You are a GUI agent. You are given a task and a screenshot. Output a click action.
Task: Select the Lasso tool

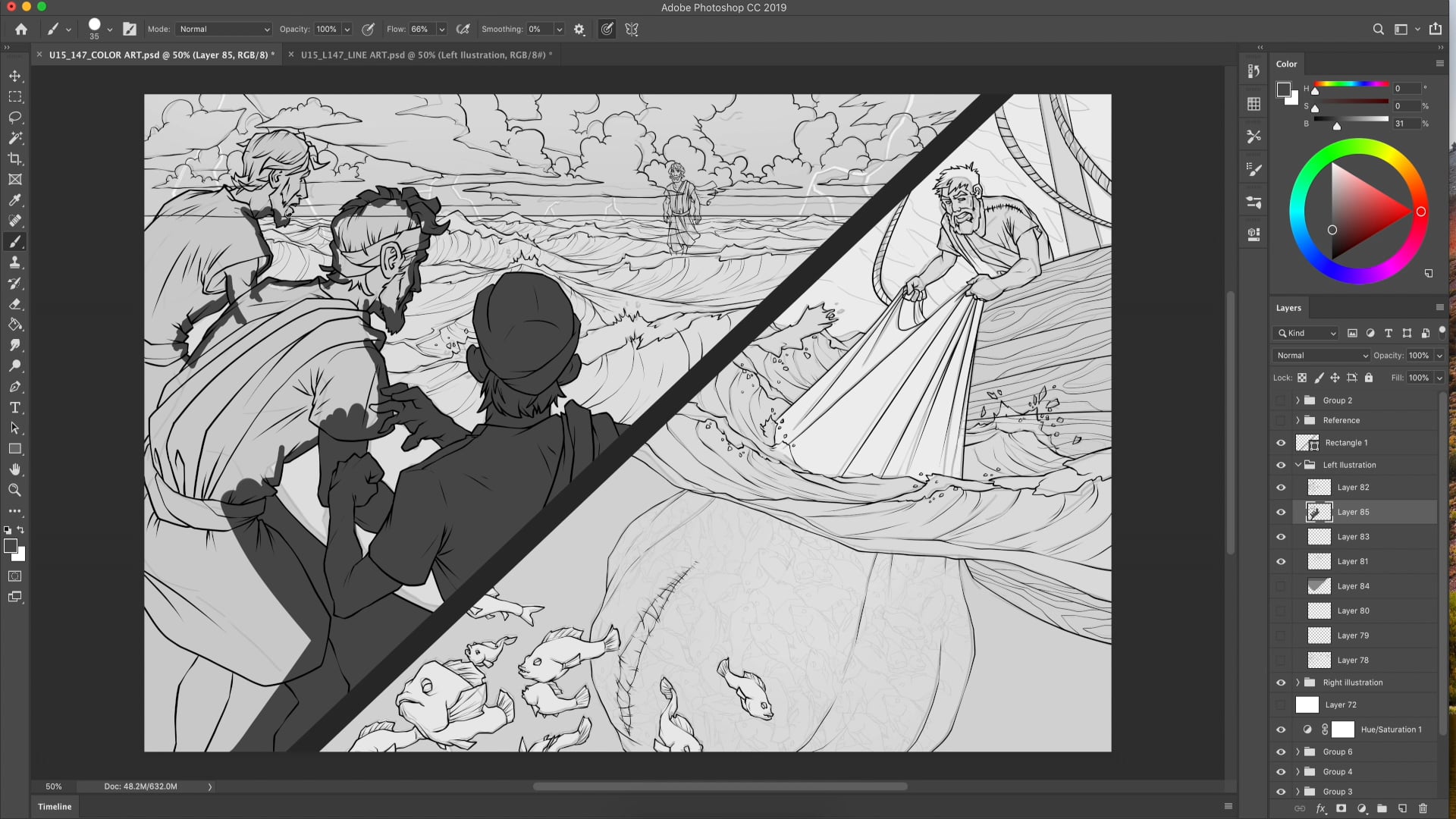pos(15,118)
